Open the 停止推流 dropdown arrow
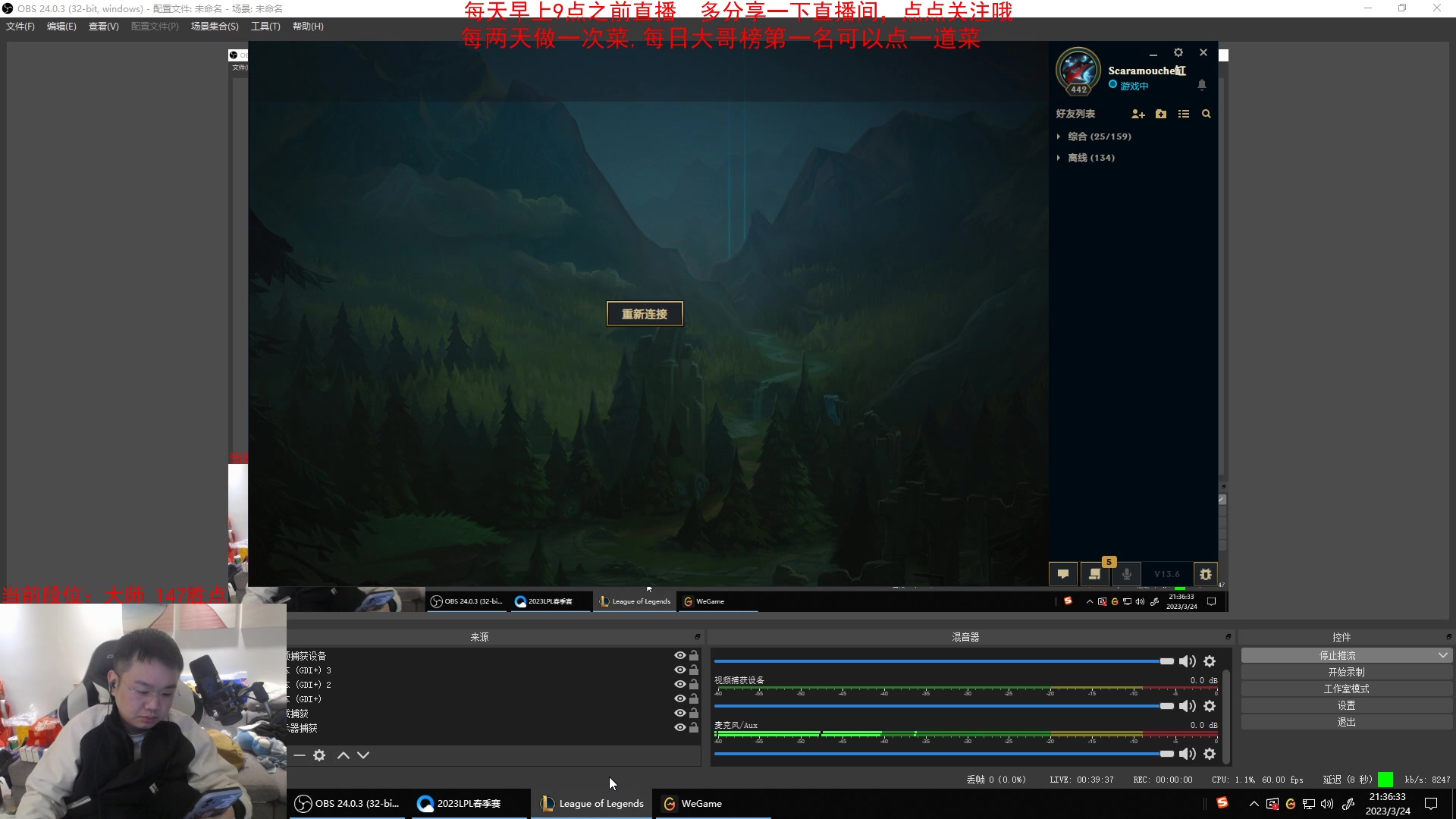The image size is (1456, 819). coord(1442,655)
